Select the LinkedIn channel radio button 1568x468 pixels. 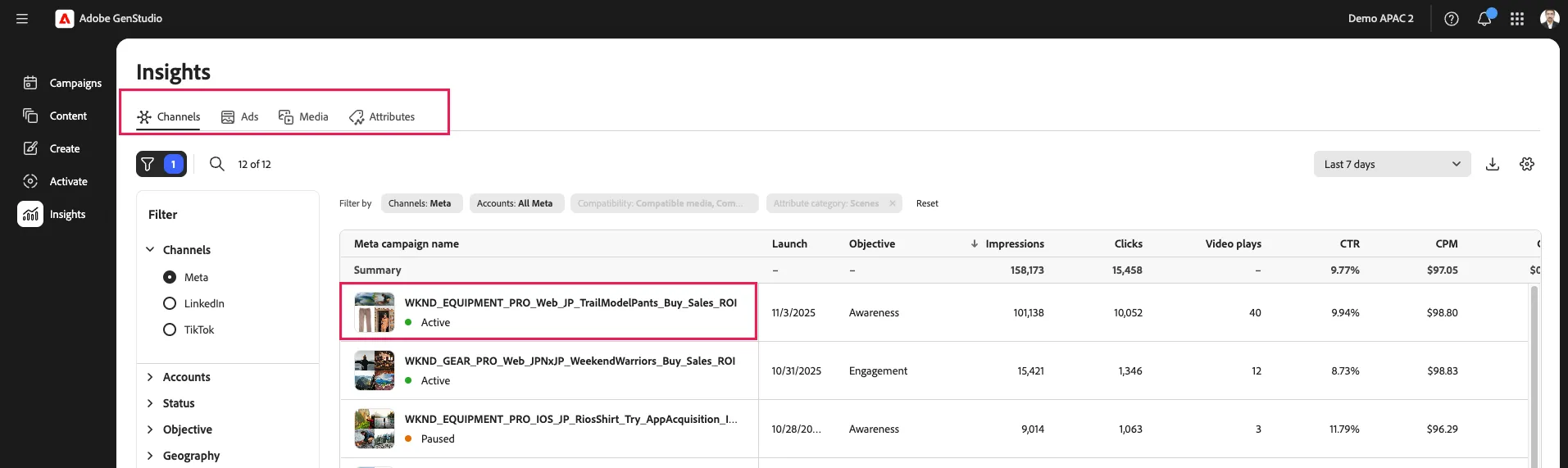[x=170, y=303]
